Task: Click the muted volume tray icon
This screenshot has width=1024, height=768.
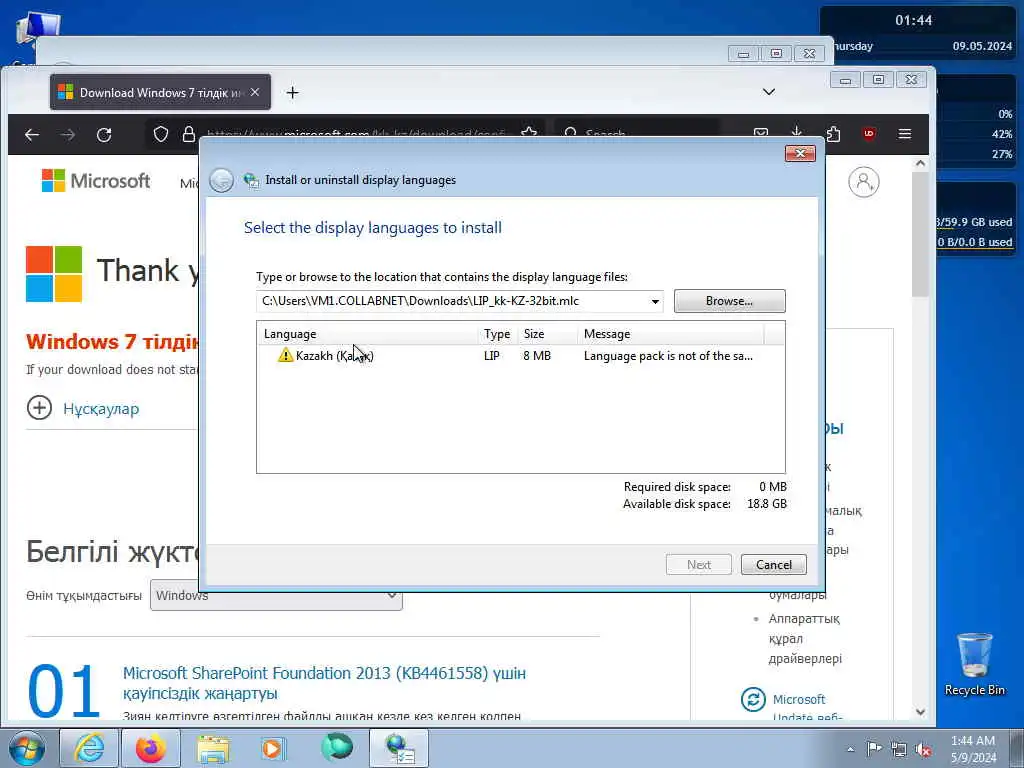Action: point(923,749)
